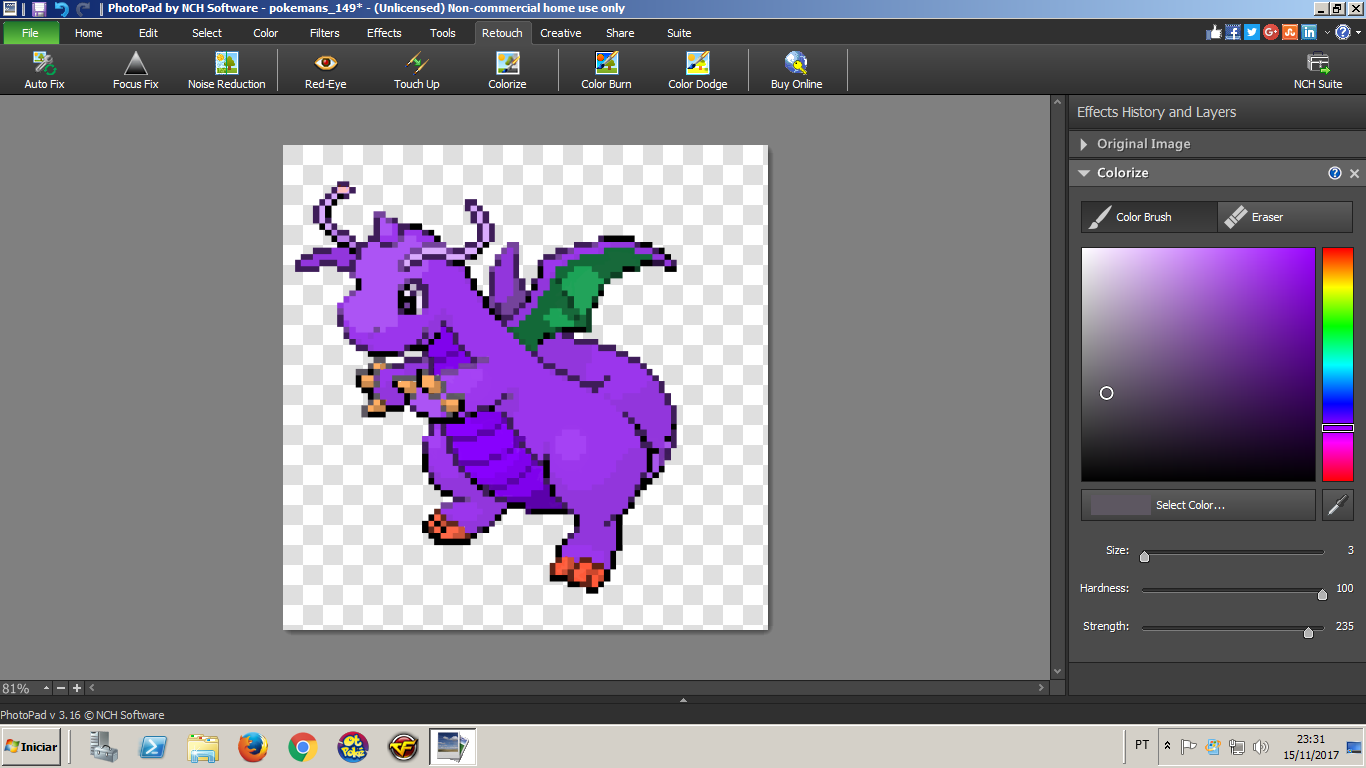Click the Select Color button

[x=1198, y=505]
